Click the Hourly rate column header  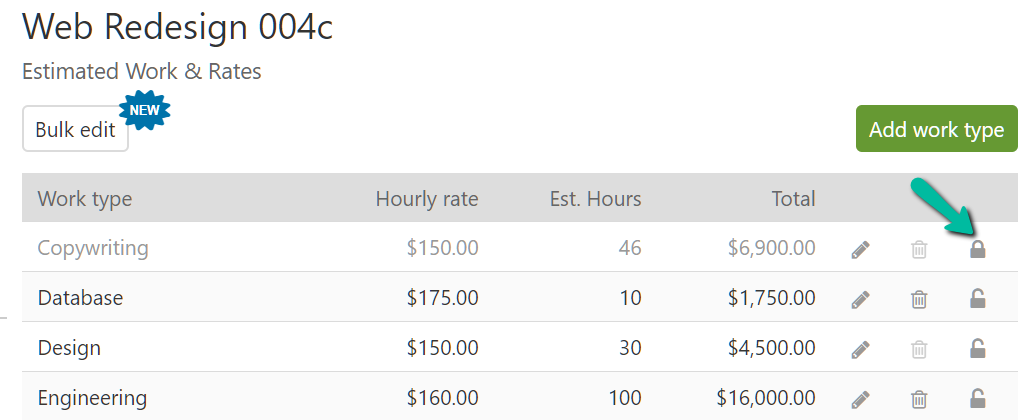[x=427, y=199]
